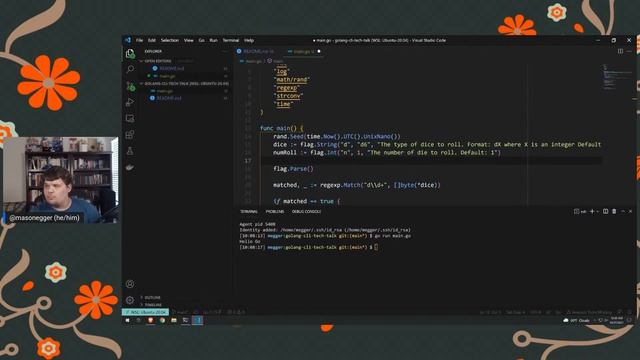The width and height of the screenshot is (640, 360).
Task: Maximize the terminal panel size
Action: pos(623,211)
